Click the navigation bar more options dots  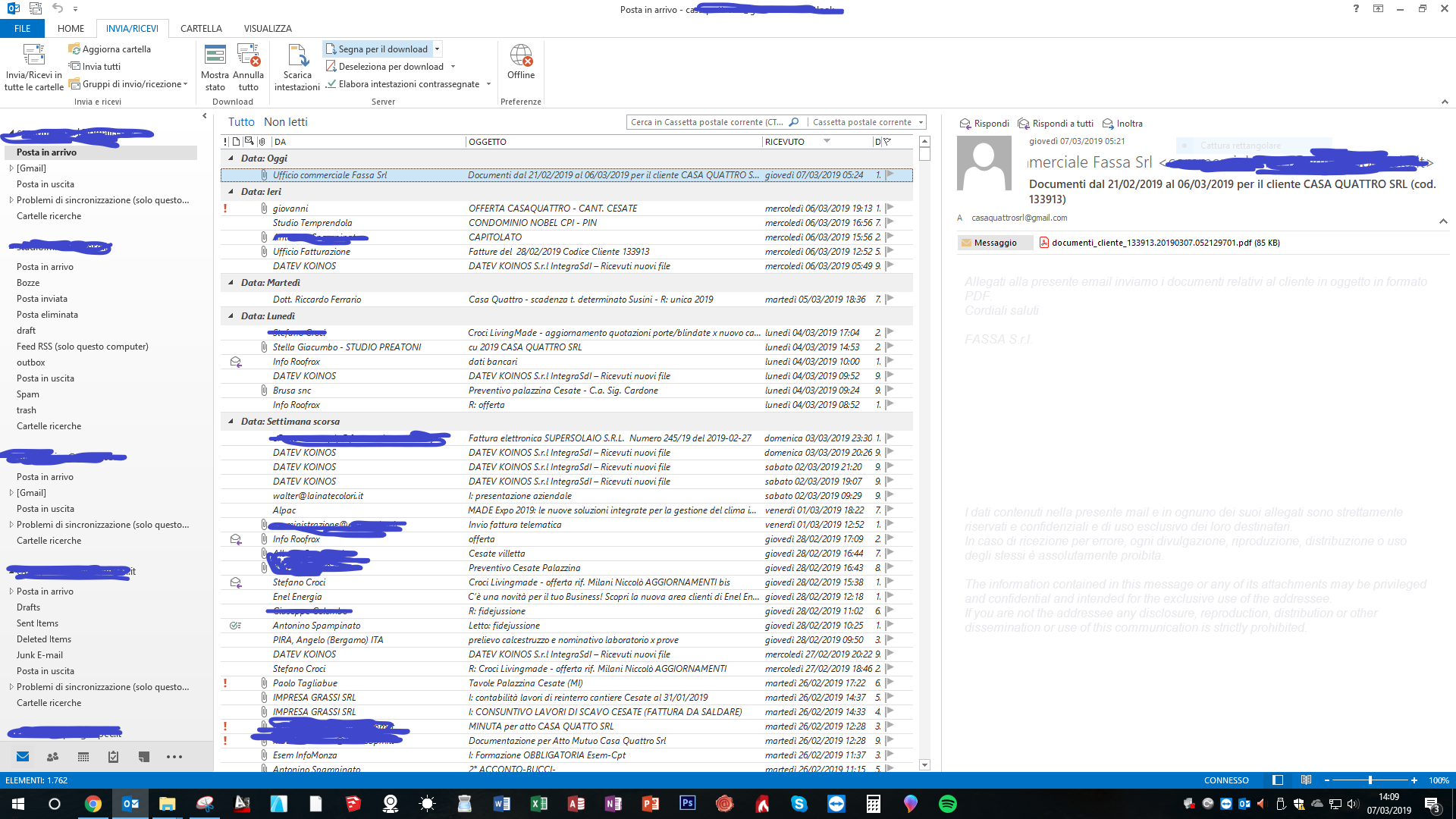174,757
